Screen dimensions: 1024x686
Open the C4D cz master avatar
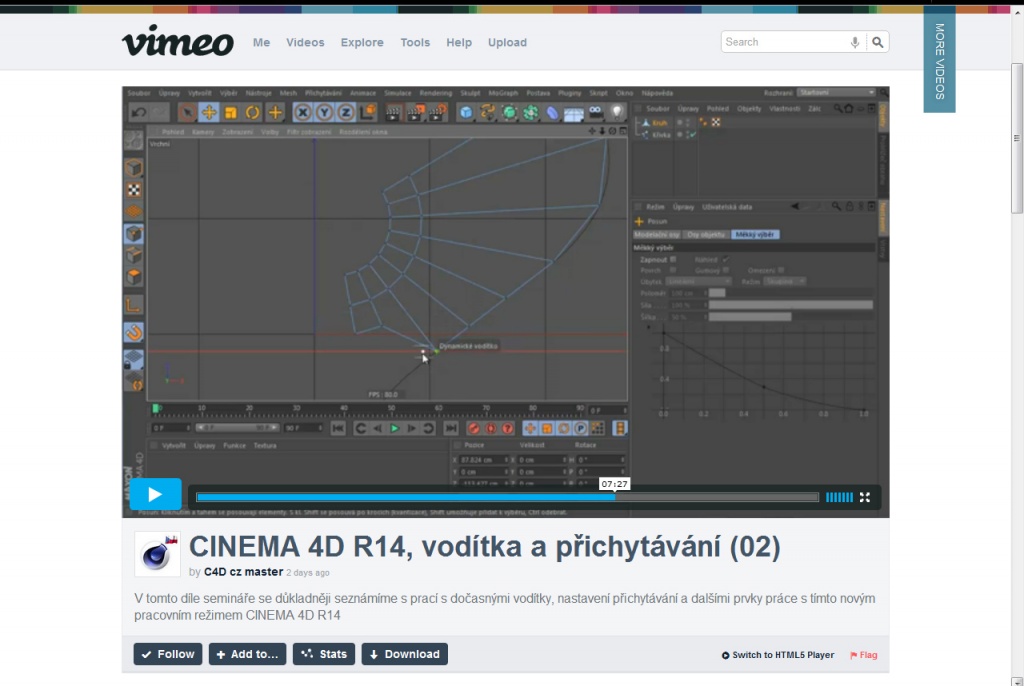pos(157,554)
